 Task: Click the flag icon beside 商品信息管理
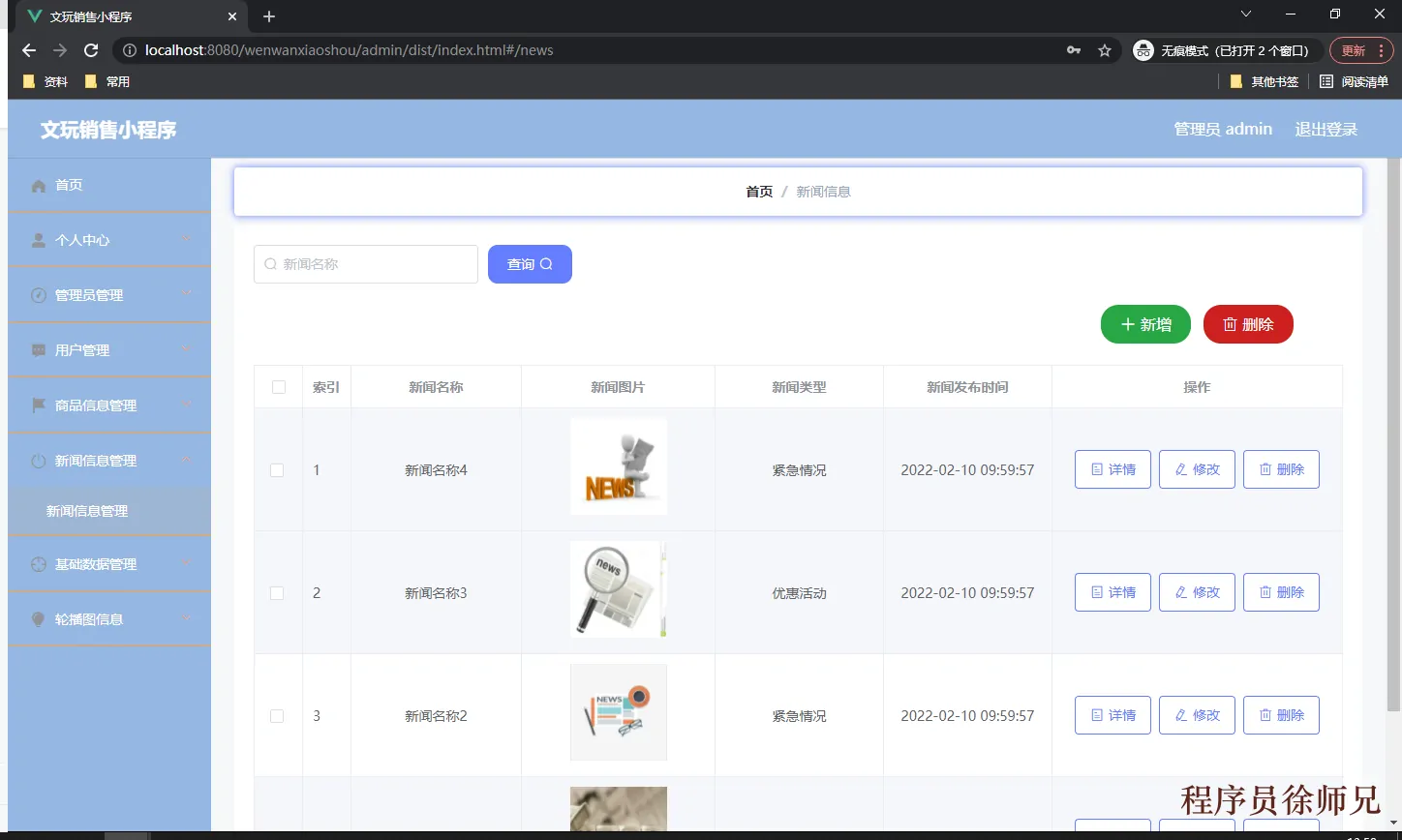pyautogui.click(x=39, y=405)
